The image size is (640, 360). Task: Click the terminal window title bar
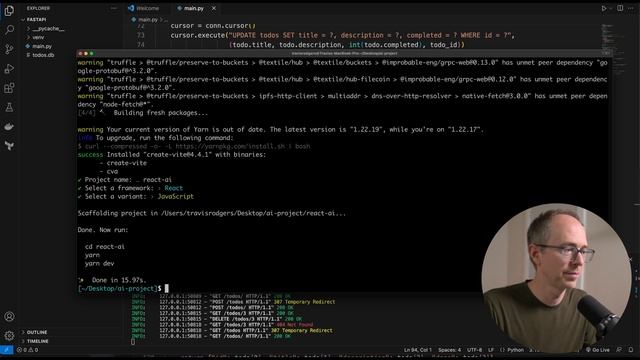point(344,53)
